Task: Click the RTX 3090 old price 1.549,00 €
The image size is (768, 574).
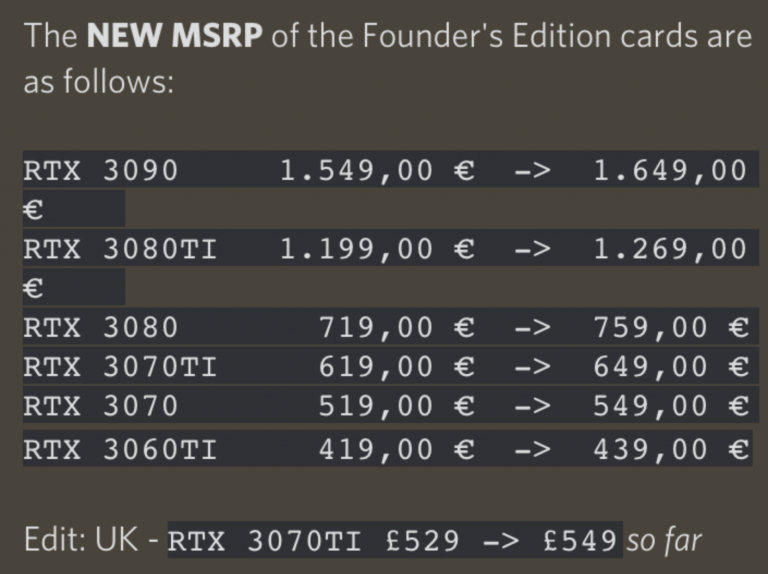Action: click(x=377, y=171)
